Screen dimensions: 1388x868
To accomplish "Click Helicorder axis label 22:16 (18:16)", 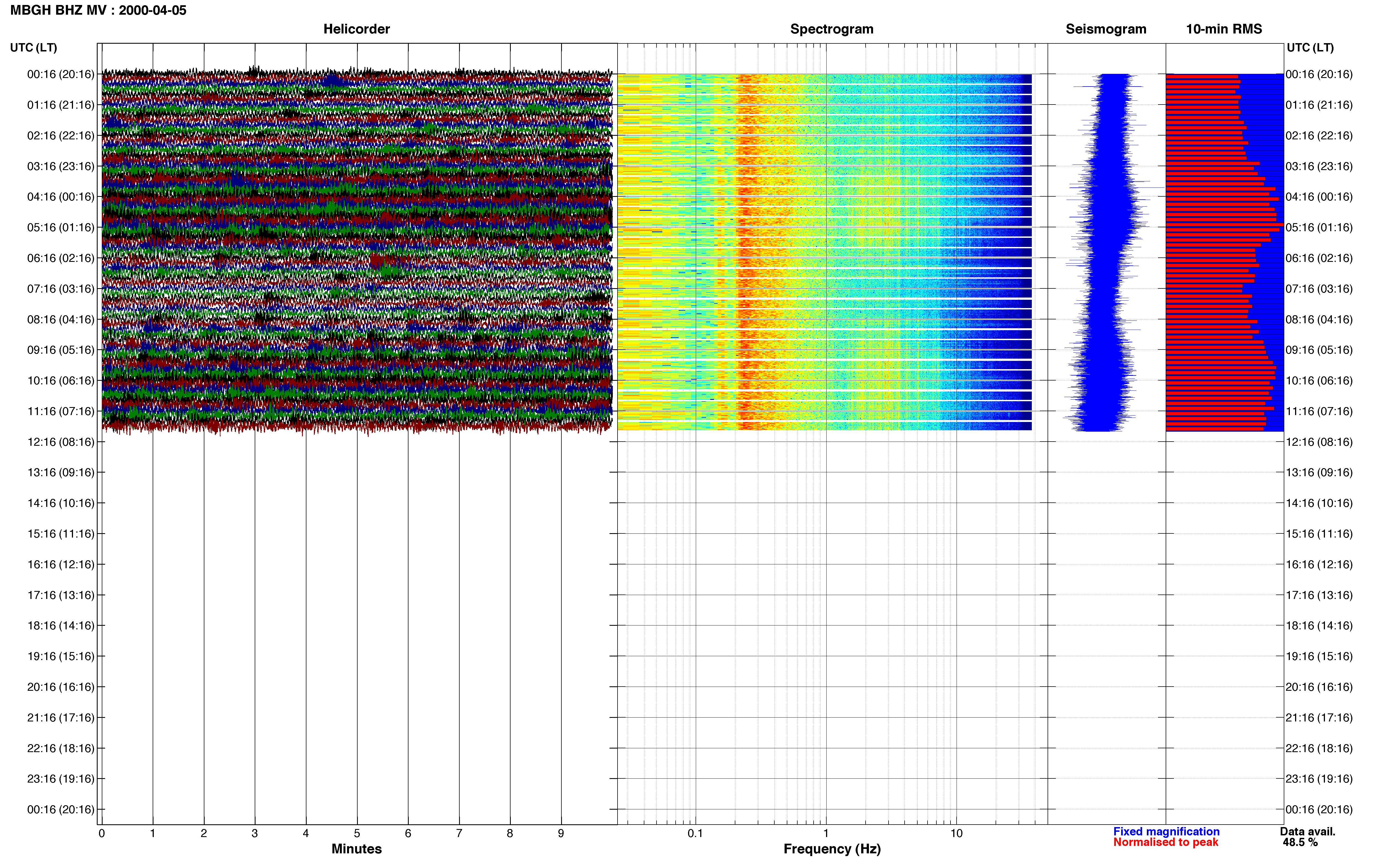I will click(61, 748).
